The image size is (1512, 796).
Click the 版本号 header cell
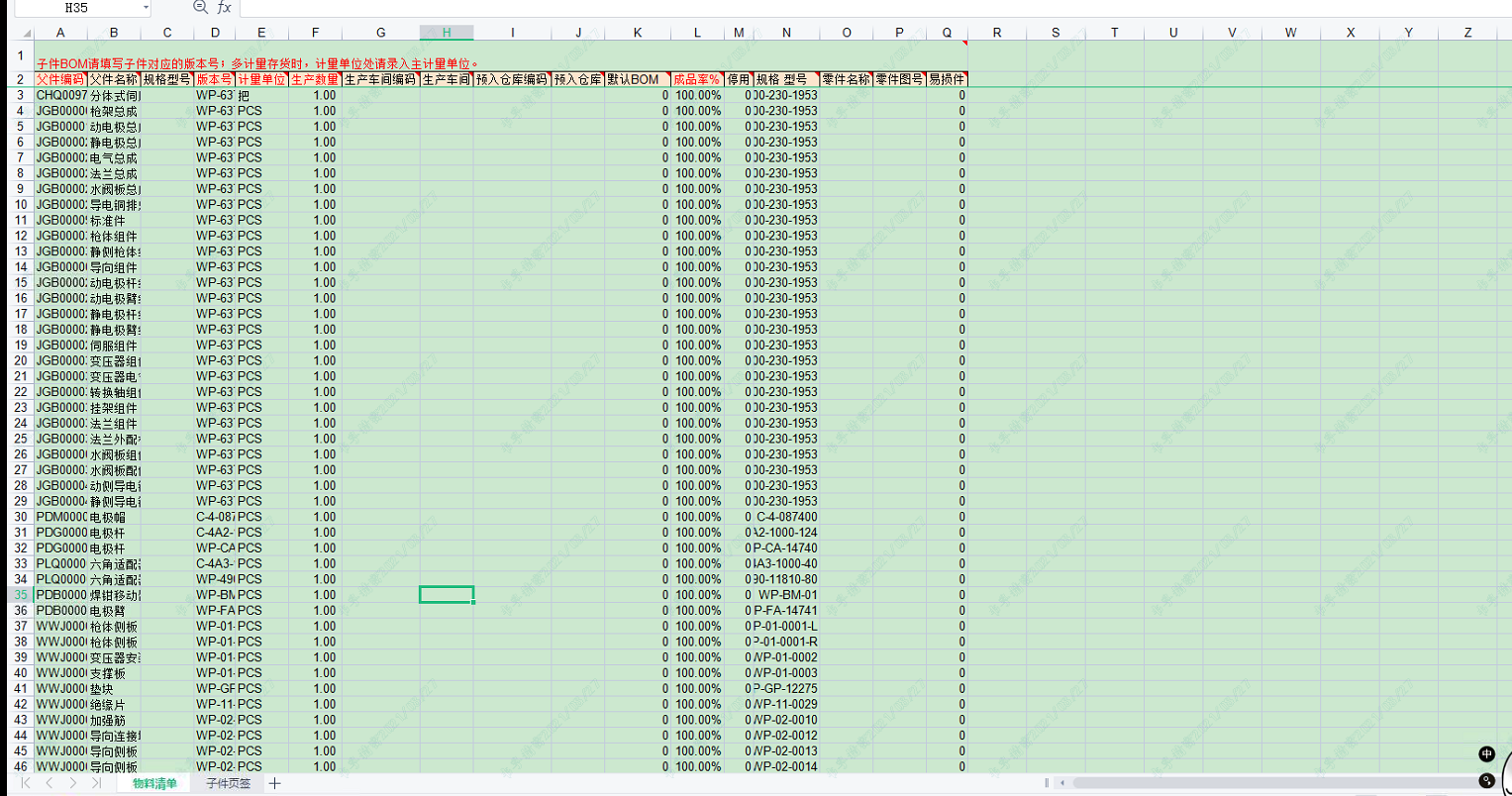215,79
